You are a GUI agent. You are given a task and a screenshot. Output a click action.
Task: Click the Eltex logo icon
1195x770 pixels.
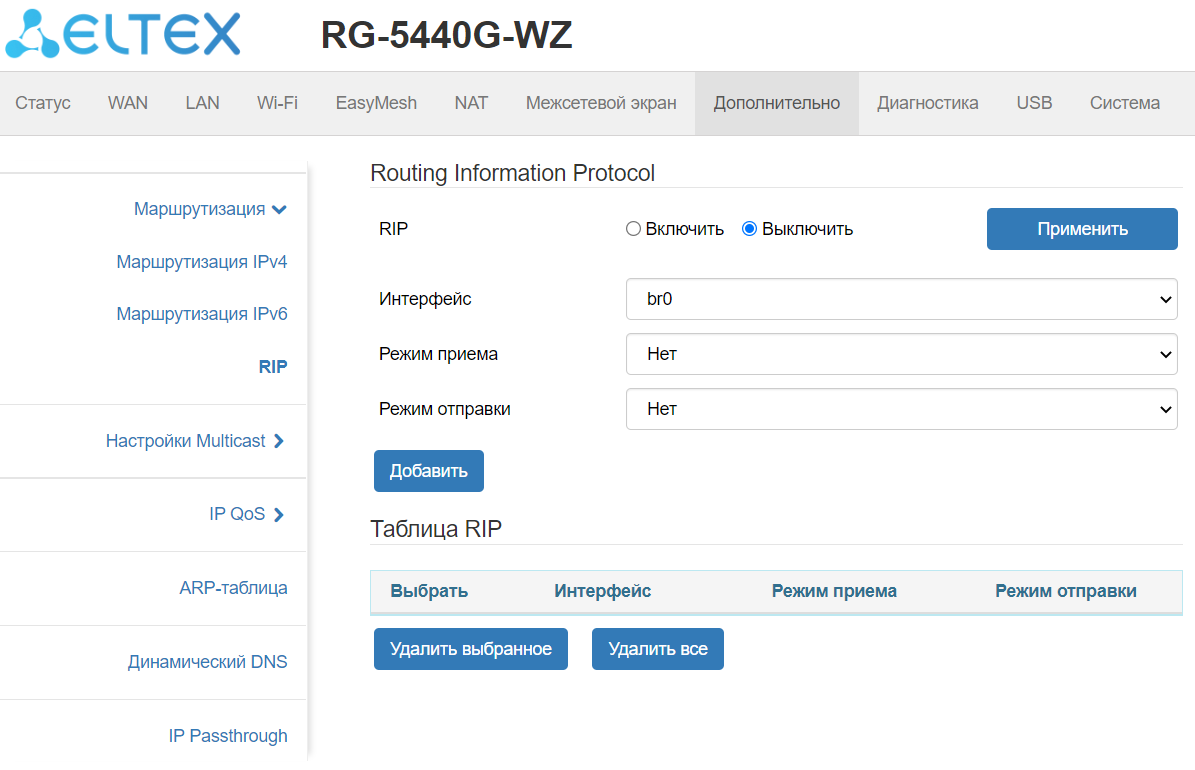(32, 34)
